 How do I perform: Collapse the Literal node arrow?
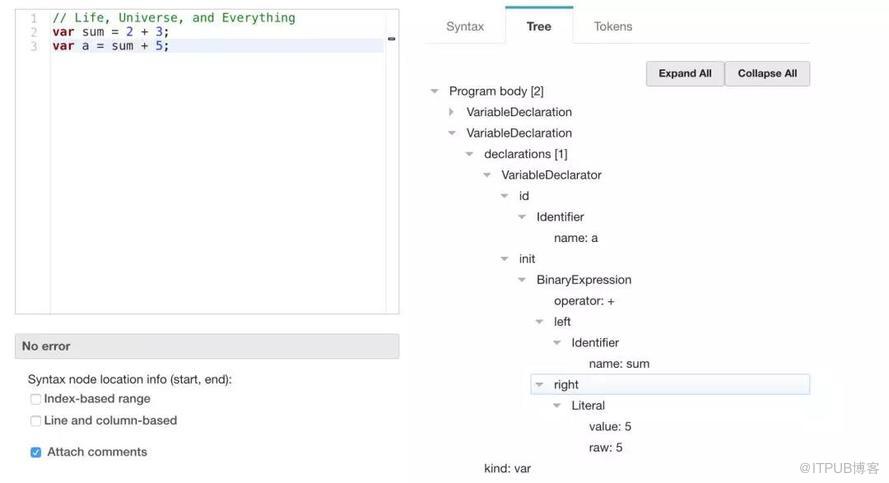point(557,406)
